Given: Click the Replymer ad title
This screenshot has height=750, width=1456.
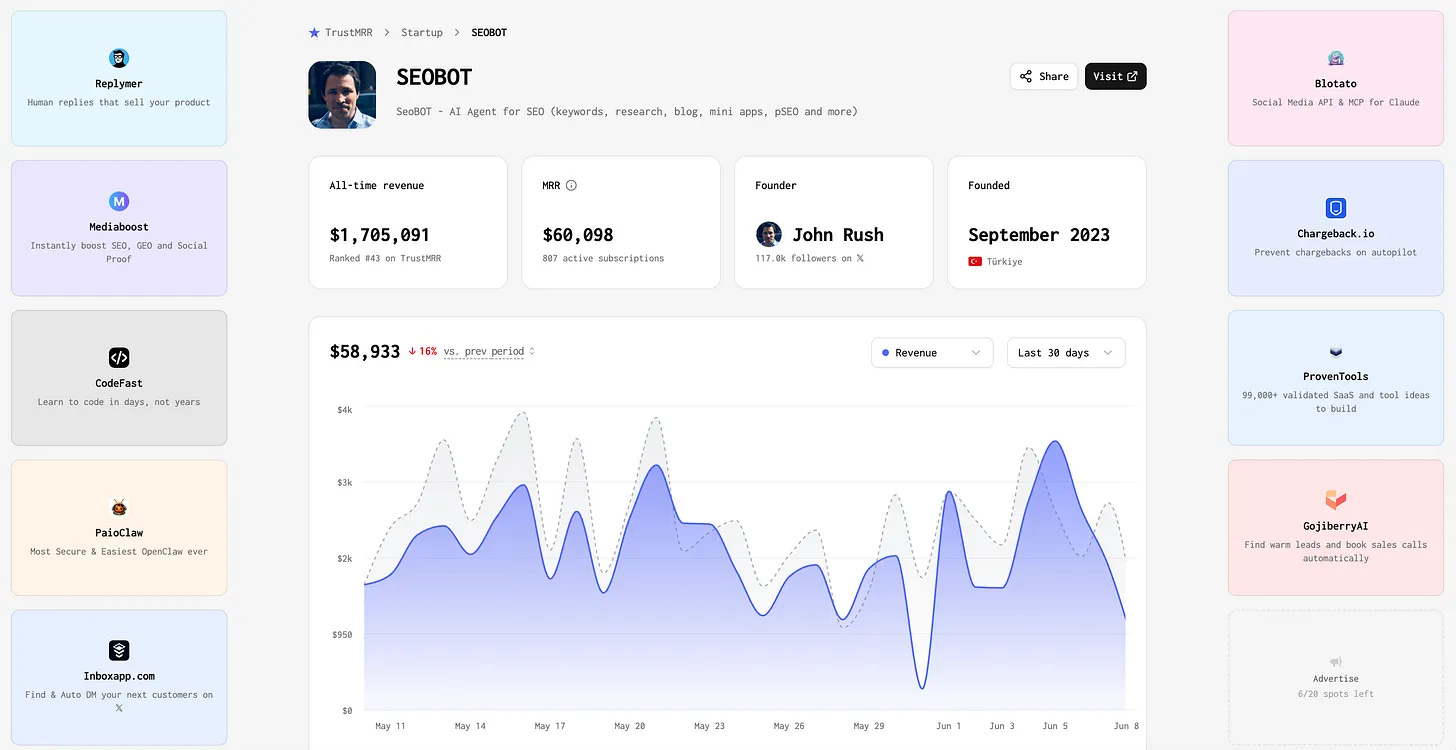Looking at the screenshot, I should [x=119, y=84].
